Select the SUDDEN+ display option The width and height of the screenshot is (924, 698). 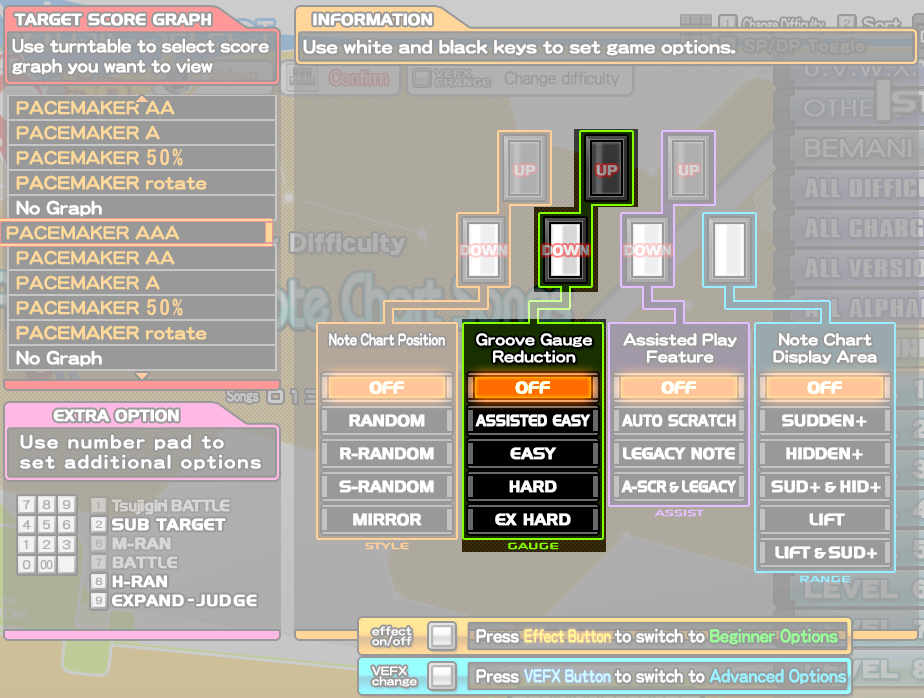[x=825, y=420]
